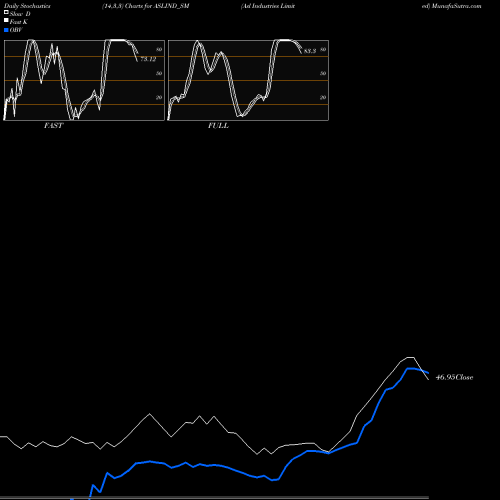Click the 'Slow D' legend label

20,14
